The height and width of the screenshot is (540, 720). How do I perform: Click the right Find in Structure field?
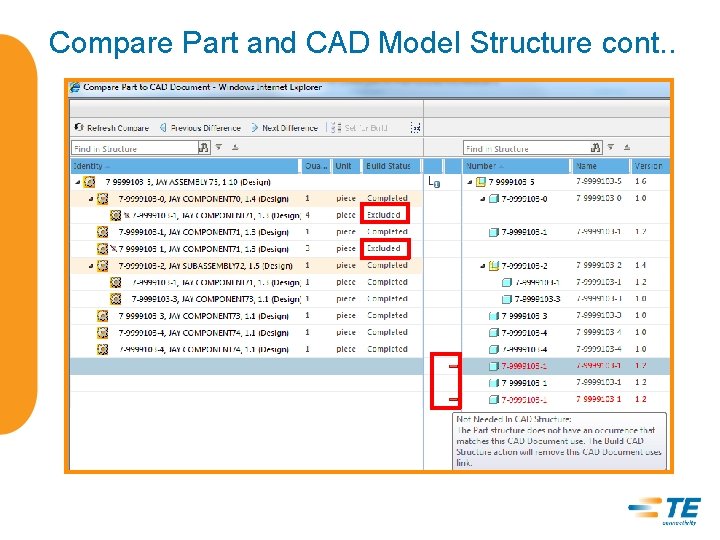(x=526, y=148)
